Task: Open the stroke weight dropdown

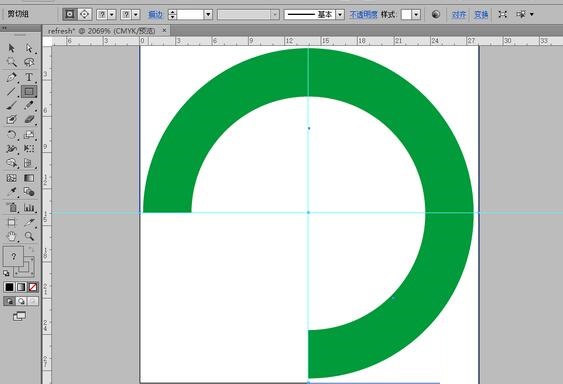Action: [x=208, y=14]
